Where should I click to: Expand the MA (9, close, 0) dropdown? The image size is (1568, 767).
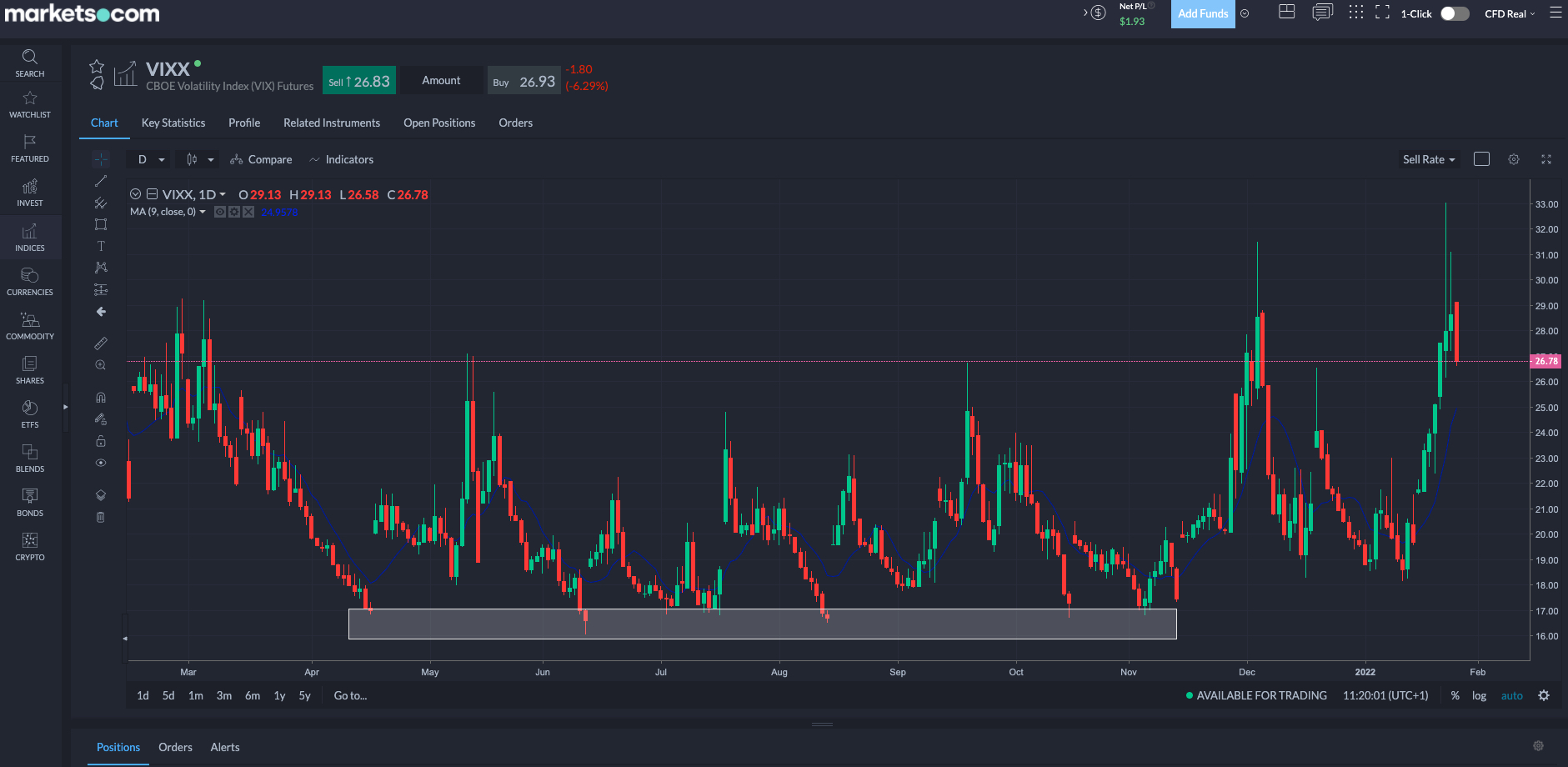pyautogui.click(x=203, y=212)
